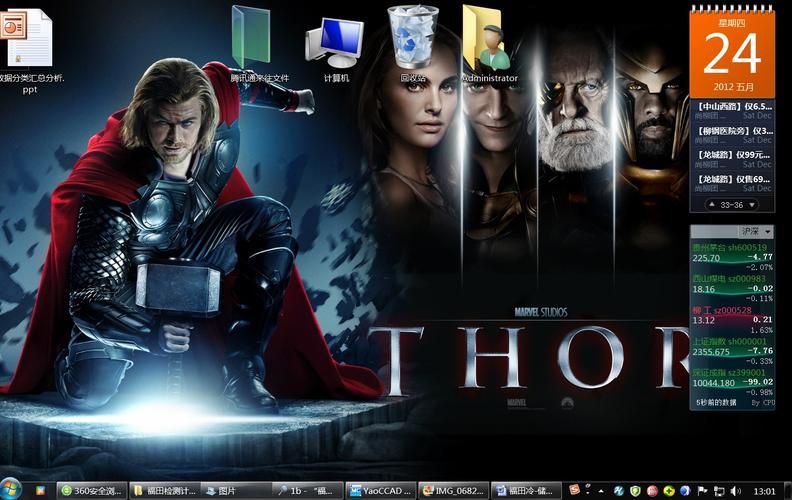Switch to the 1b search taskbar window
The height and width of the screenshot is (500, 792).
coord(308,490)
